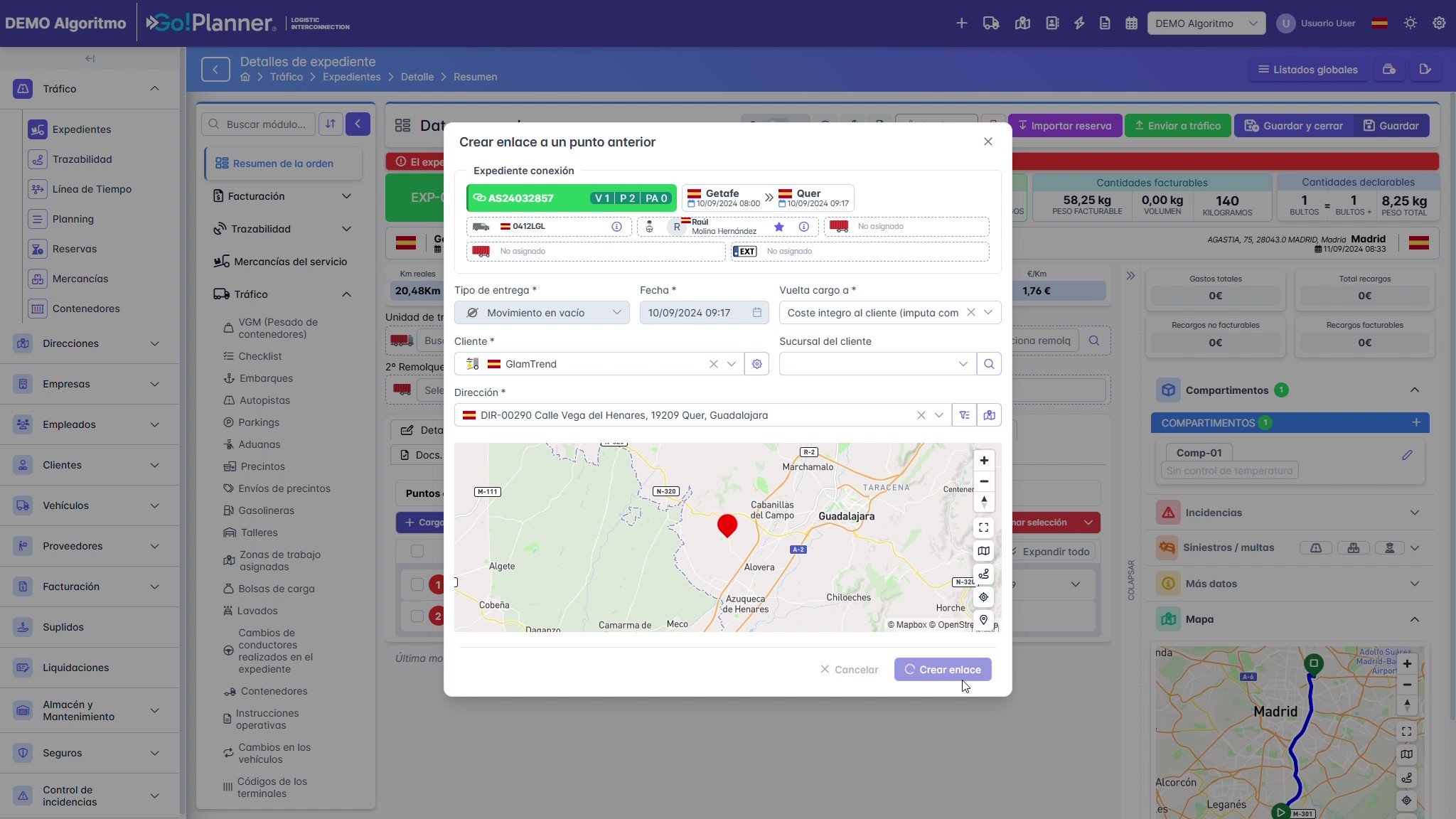
Task: Open Vuelta cargo a dropdown
Action: (x=988, y=313)
